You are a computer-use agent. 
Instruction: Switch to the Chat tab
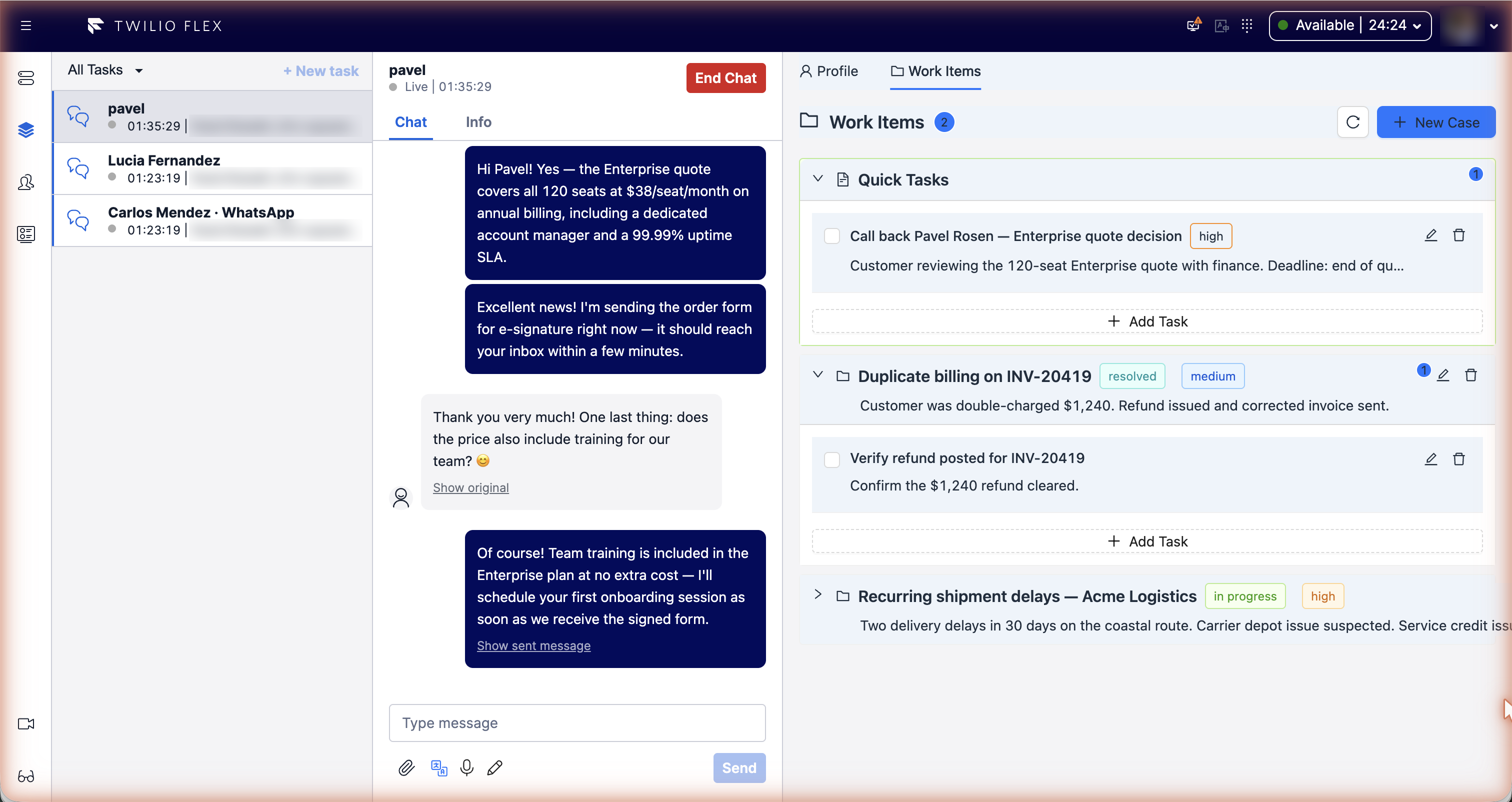(410, 122)
